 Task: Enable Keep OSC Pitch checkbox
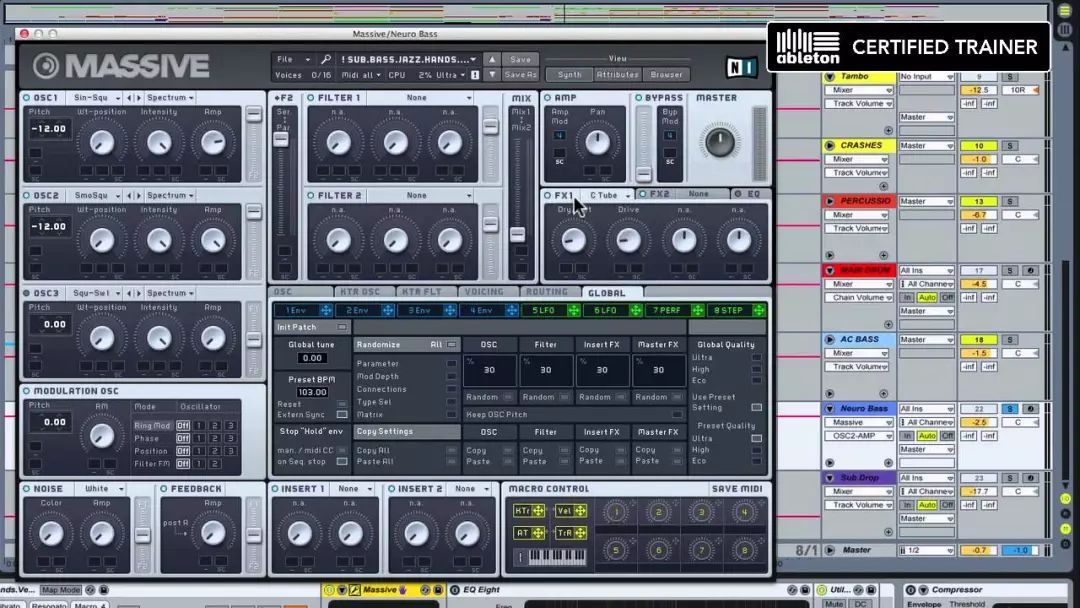(x=677, y=414)
